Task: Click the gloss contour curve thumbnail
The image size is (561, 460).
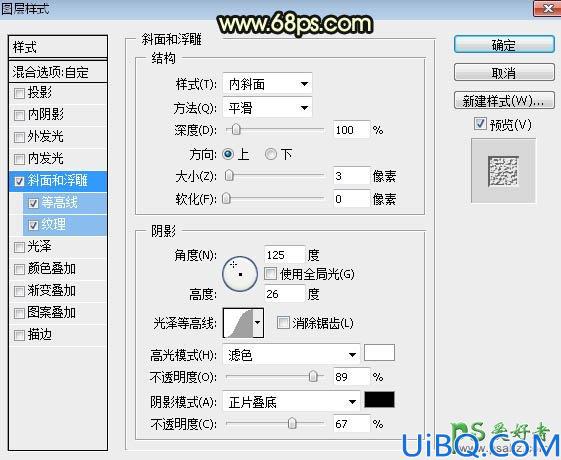Action: (x=238, y=323)
